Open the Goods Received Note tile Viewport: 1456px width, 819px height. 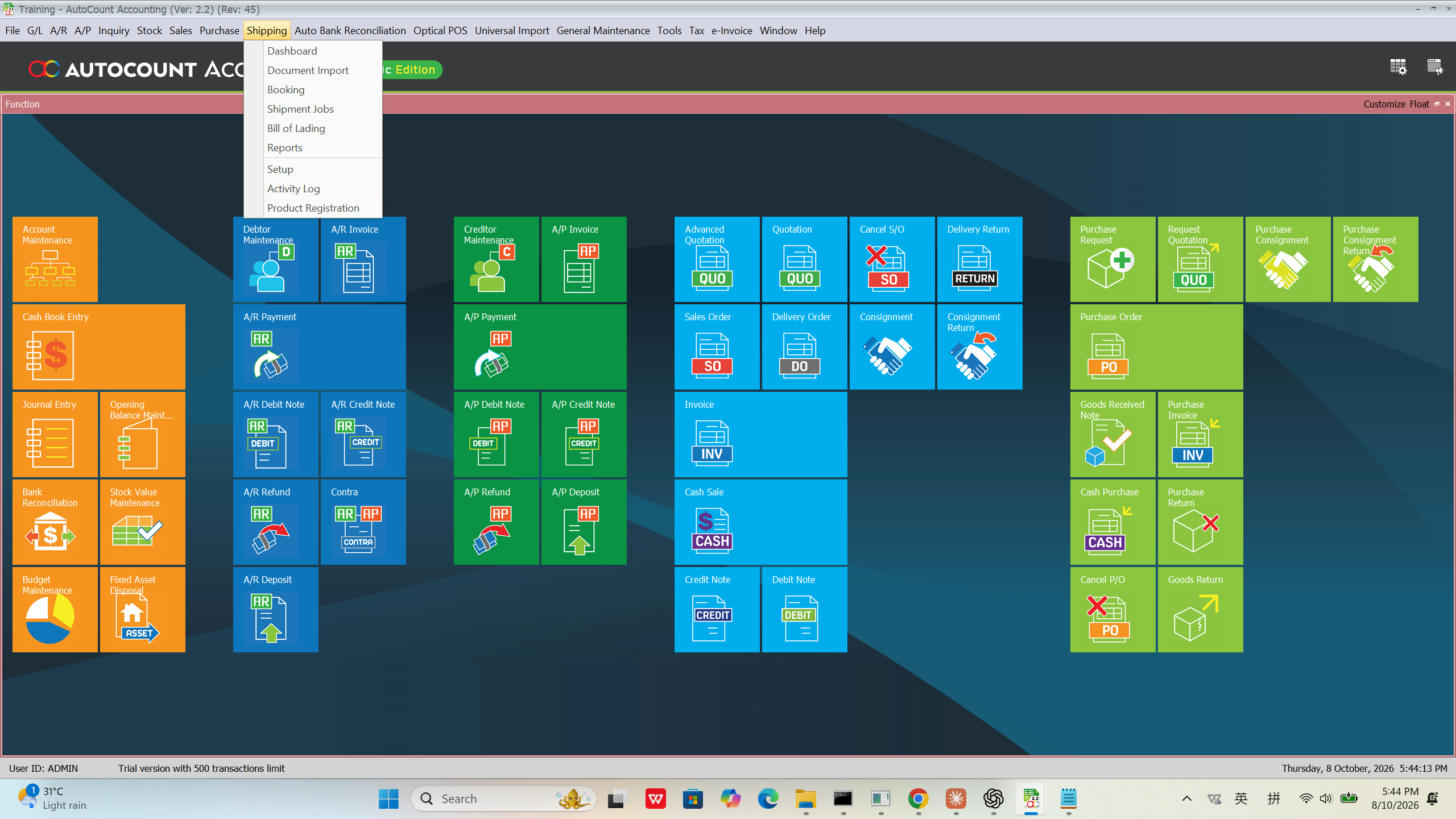point(1113,434)
